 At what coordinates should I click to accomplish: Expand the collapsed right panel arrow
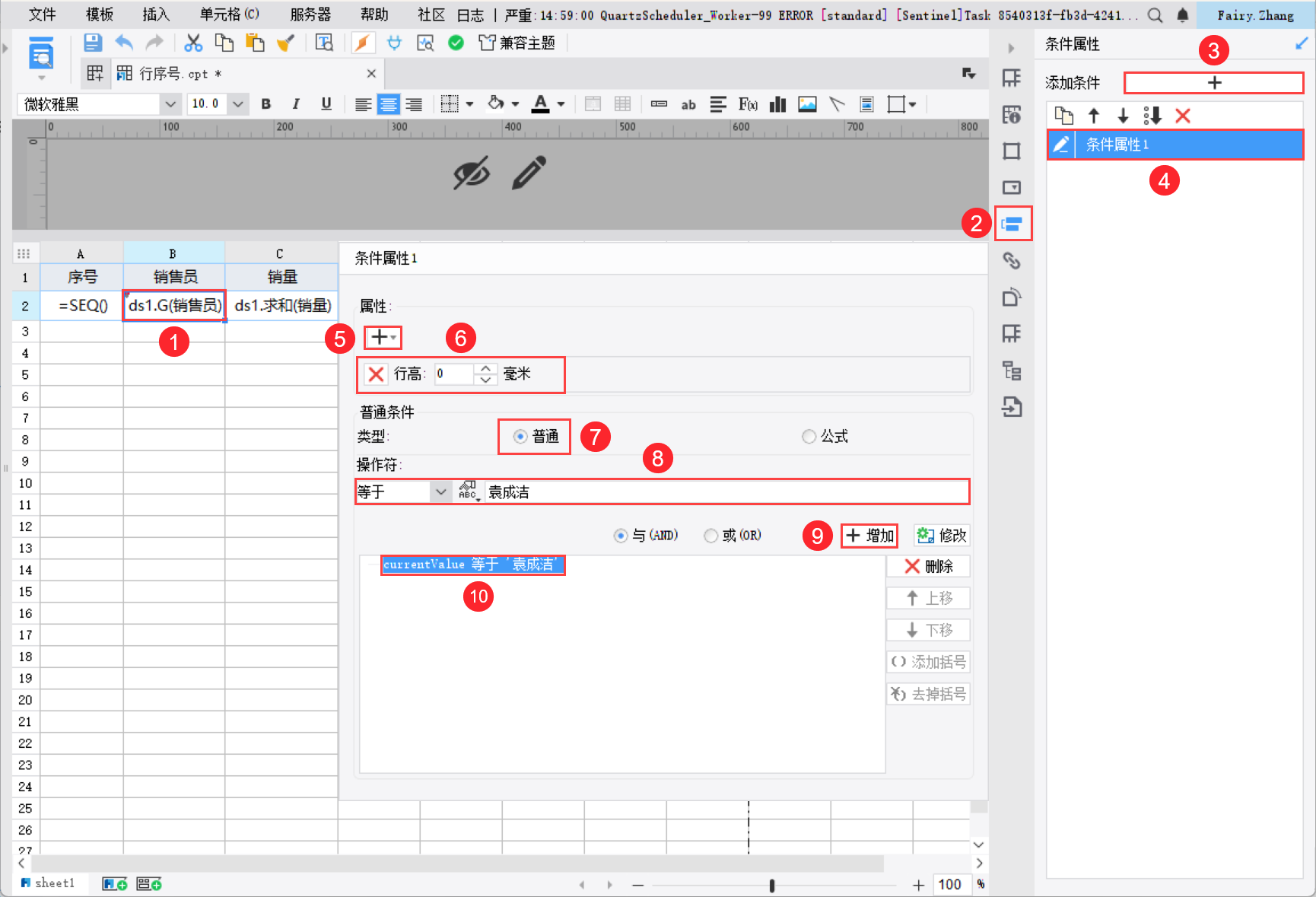coord(1011,49)
